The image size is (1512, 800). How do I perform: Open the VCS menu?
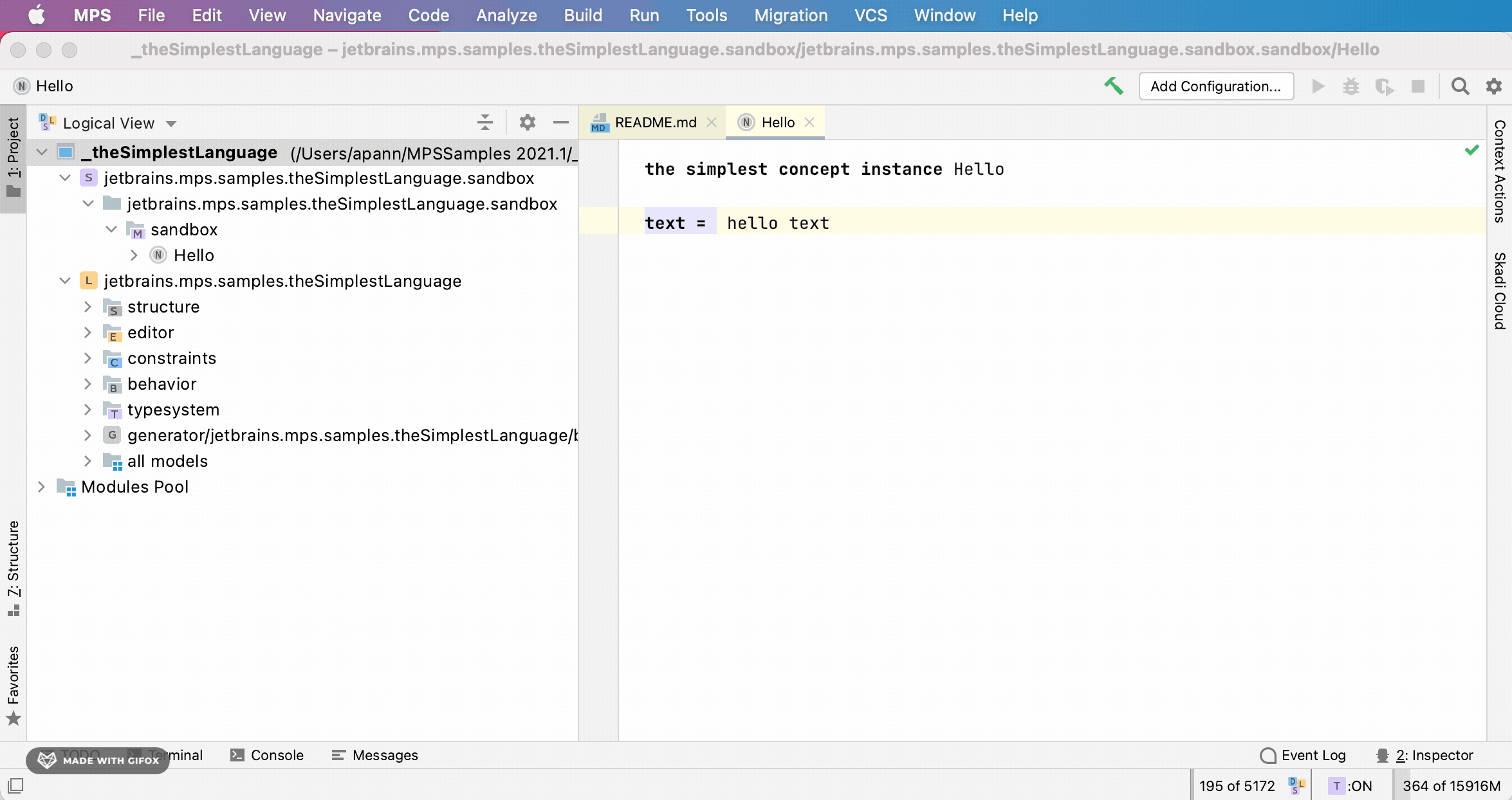pos(871,15)
